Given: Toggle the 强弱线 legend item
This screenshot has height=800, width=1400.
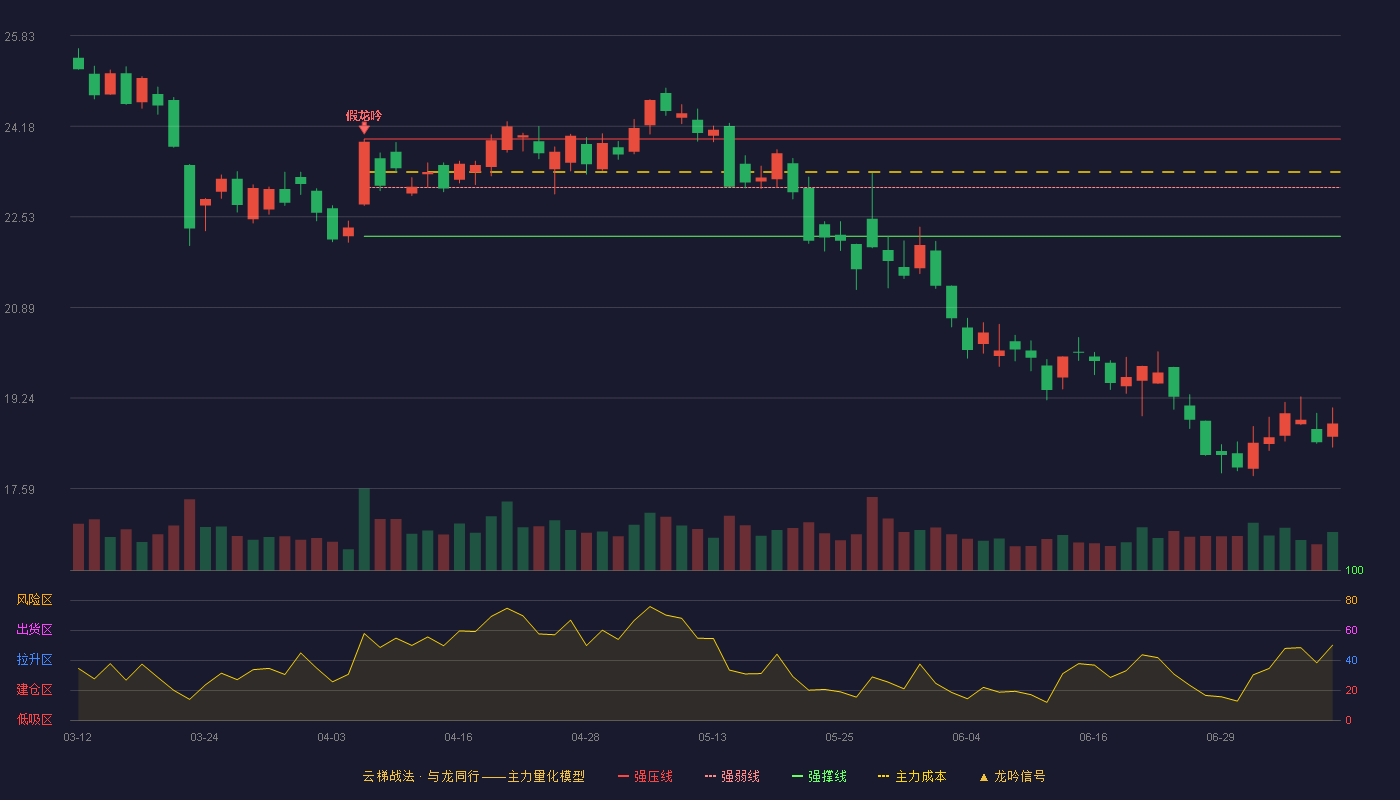Looking at the screenshot, I should pos(732,776).
